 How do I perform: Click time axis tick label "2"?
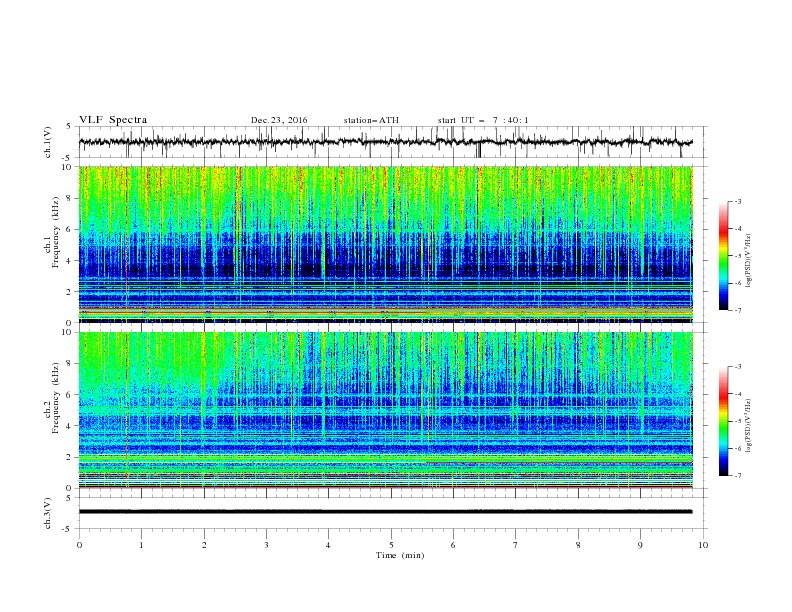pyautogui.click(x=204, y=545)
